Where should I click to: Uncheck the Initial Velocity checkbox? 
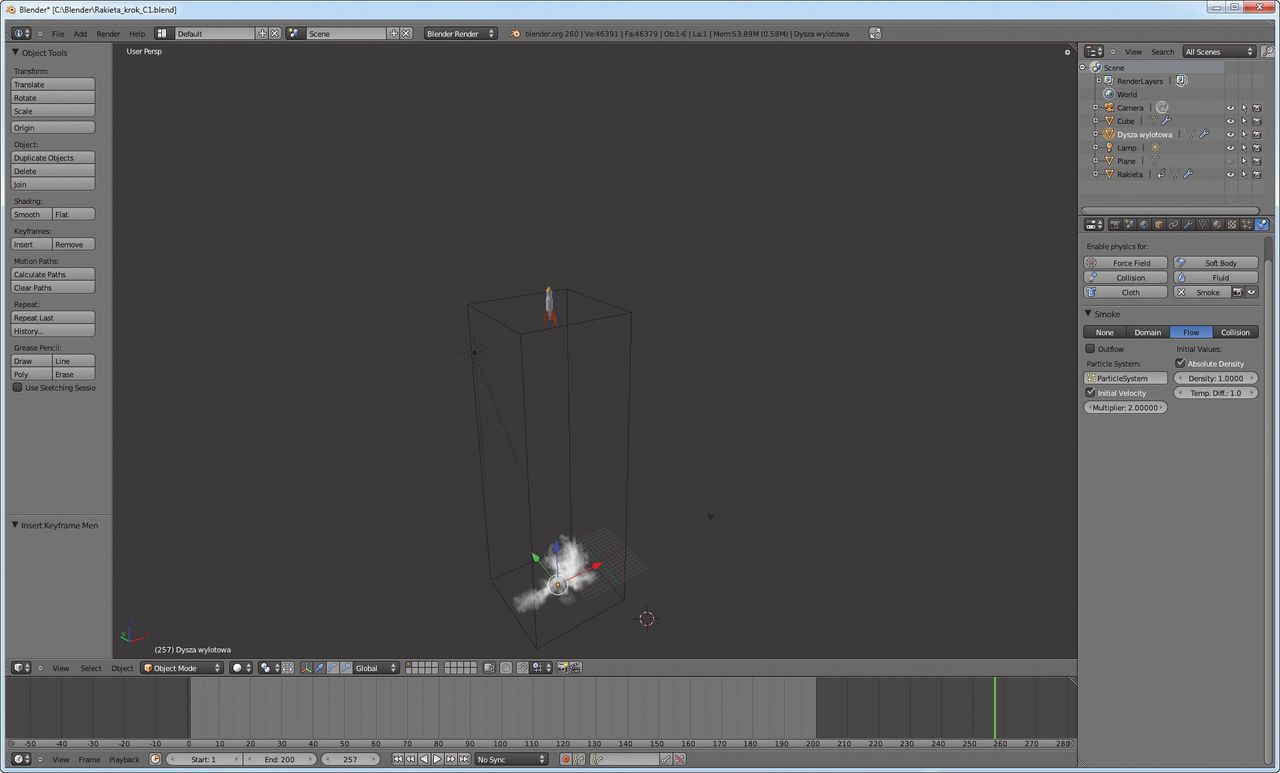pos(1090,393)
